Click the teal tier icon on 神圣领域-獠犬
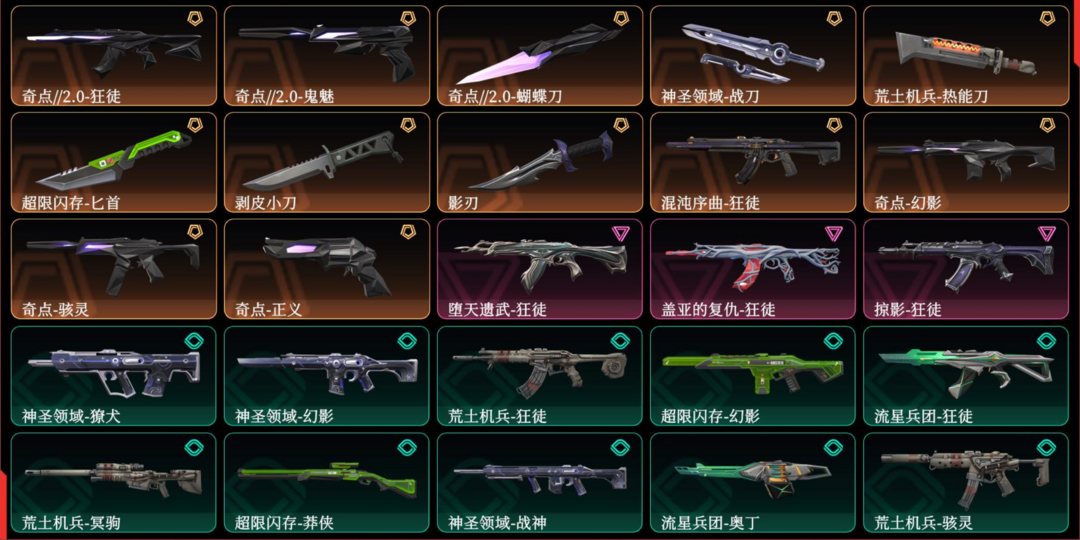This screenshot has height=540, width=1080. tap(194, 340)
